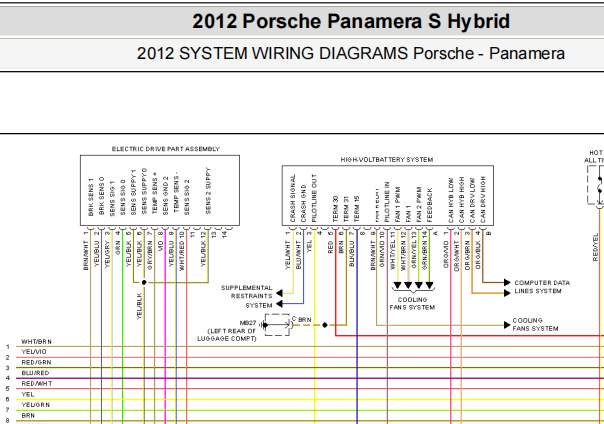This screenshot has width=604, height=424.
Task: Click the 'C BRN' connector label
Action: coord(301,320)
